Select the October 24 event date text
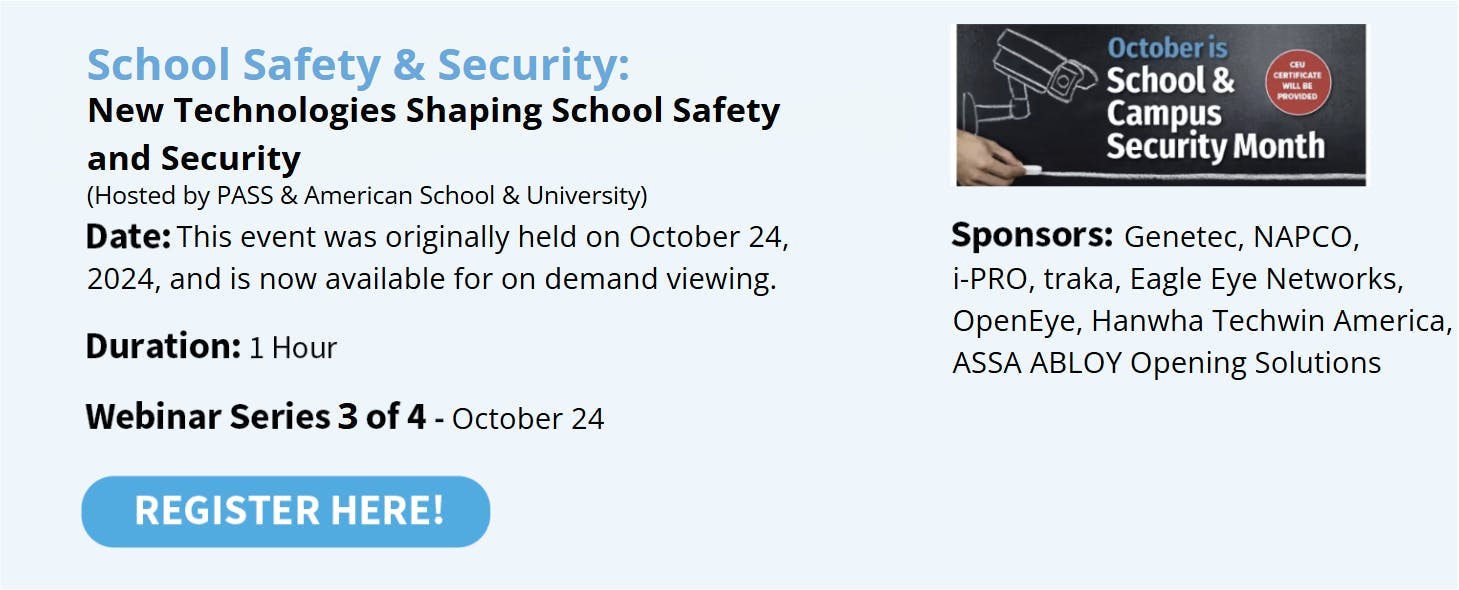Viewport: 1459px width, 590px height. (526, 419)
